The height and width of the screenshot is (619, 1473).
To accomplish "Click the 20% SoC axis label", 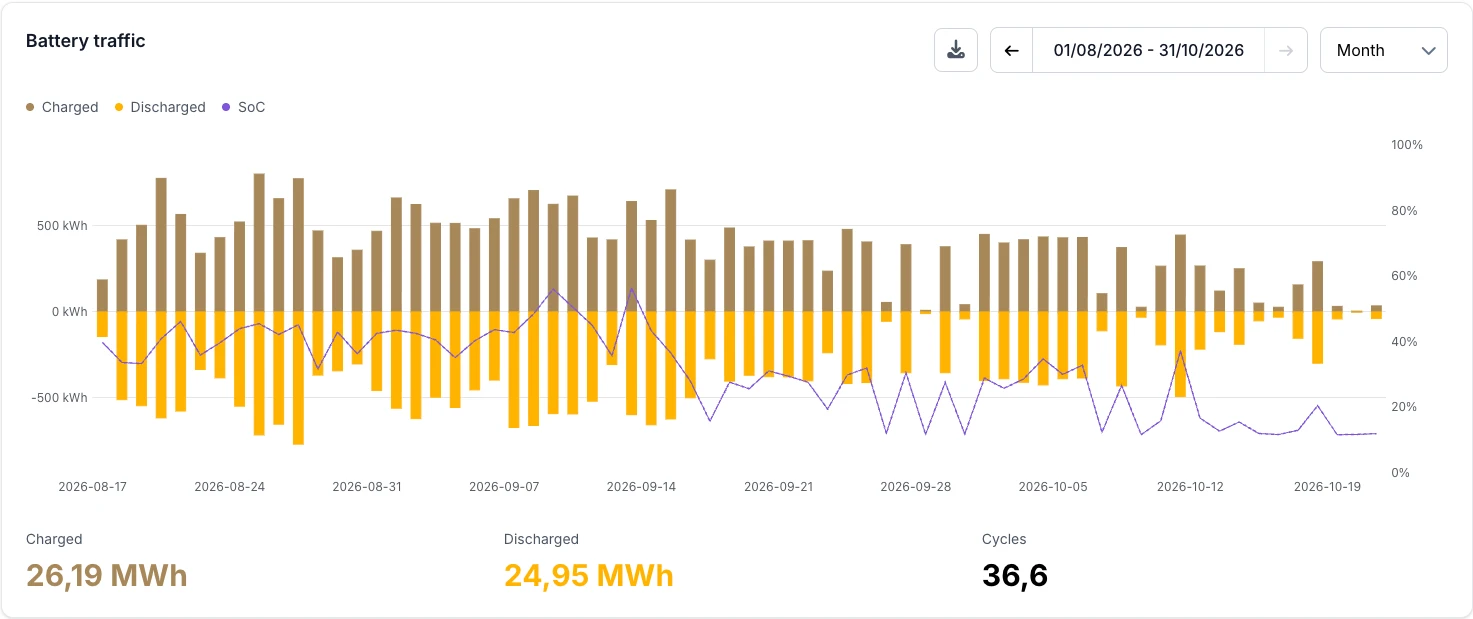I will coord(1405,407).
